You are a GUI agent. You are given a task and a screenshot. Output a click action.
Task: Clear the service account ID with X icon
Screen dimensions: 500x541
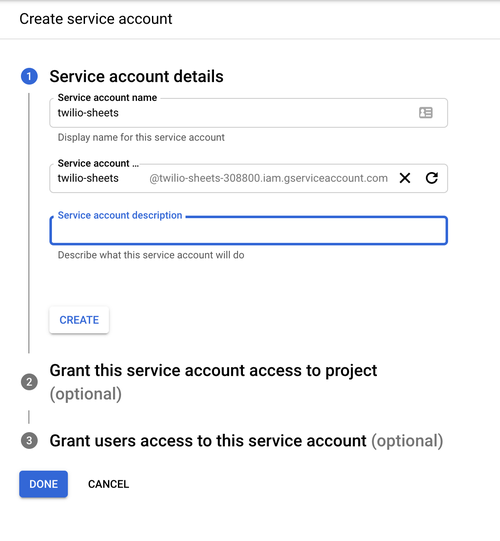point(405,178)
